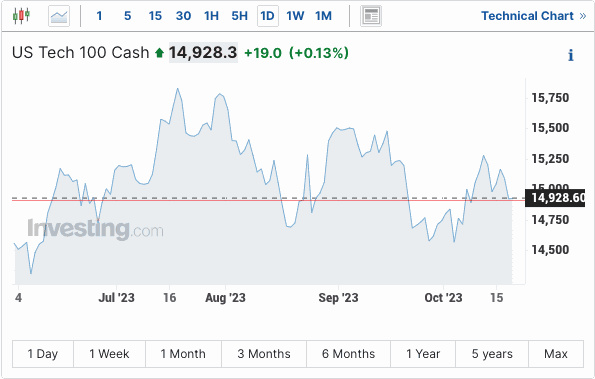
Task: Show the Max range
Action: [x=556, y=354]
